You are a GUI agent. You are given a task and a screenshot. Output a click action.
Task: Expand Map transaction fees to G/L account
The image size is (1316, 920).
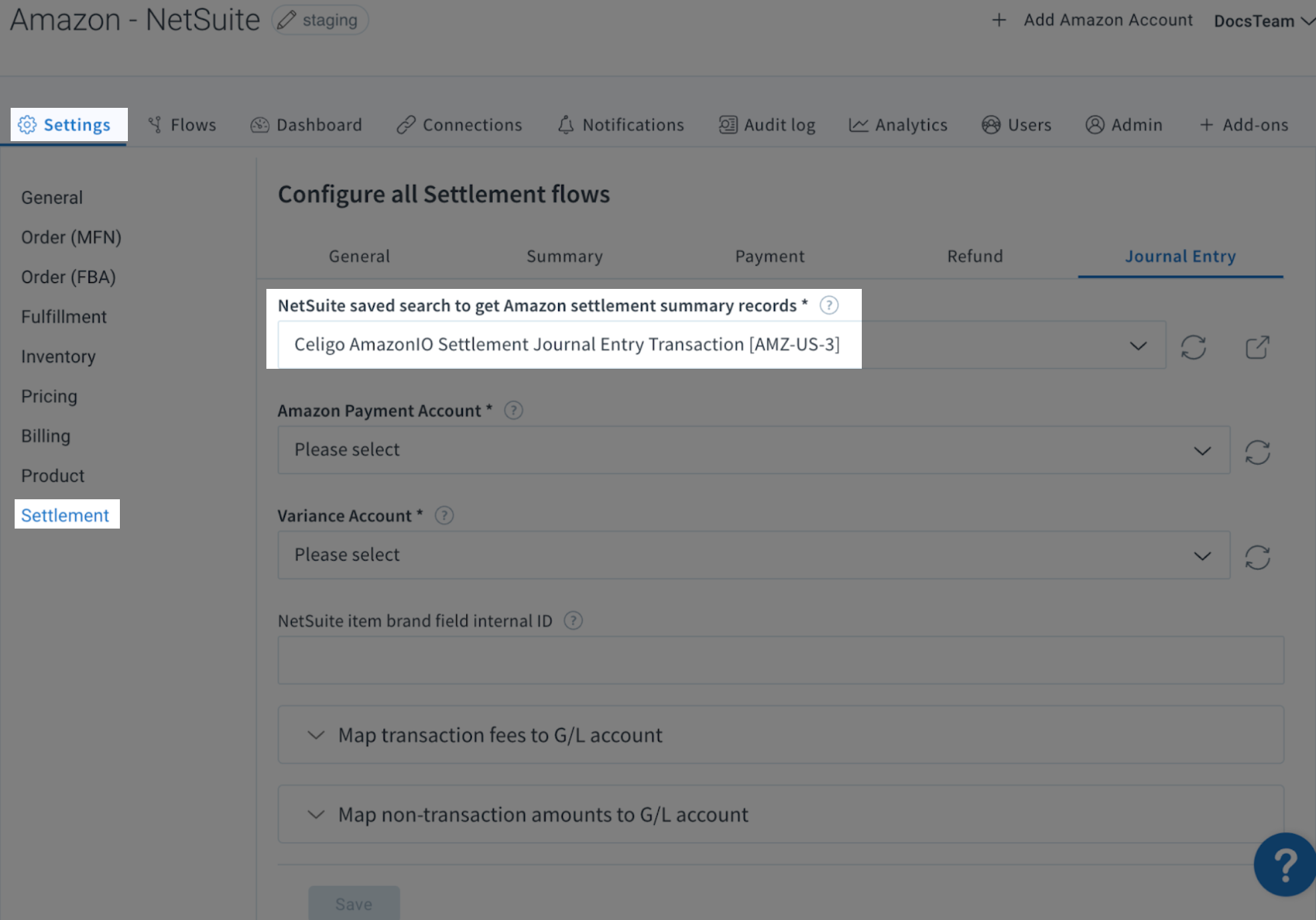click(x=781, y=735)
